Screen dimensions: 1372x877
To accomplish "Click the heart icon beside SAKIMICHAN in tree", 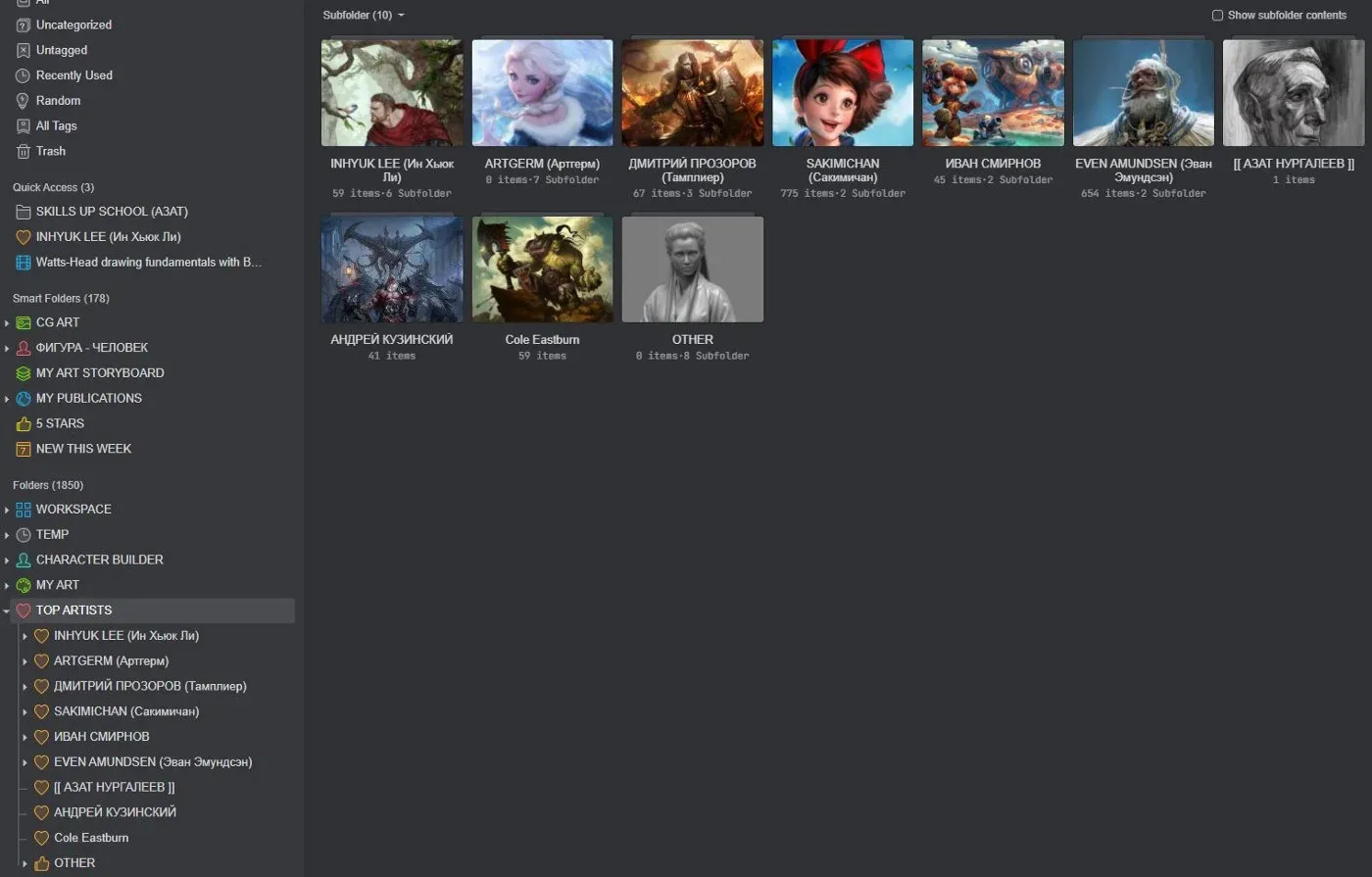I will point(41,712).
